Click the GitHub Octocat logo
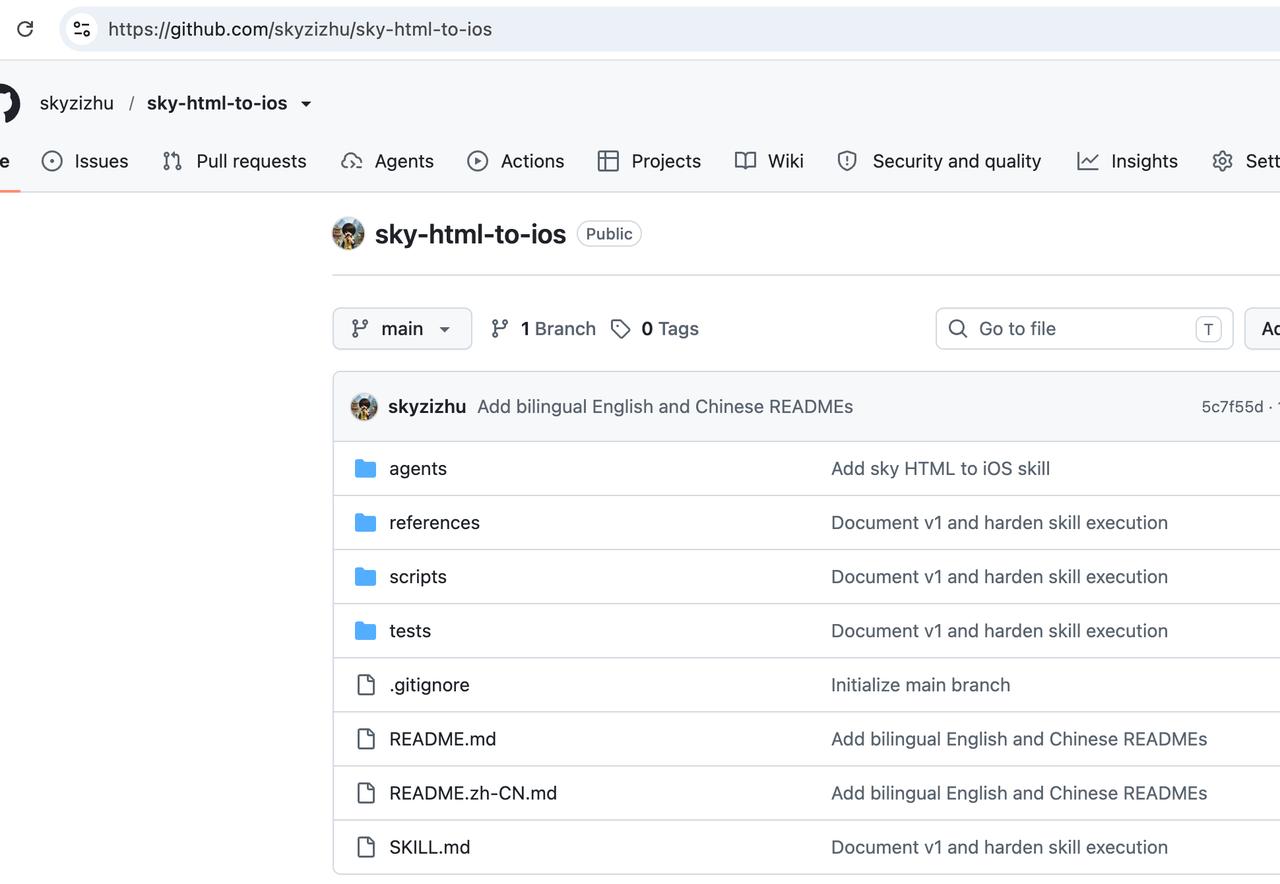The width and height of the screenshot is (1280, 884). coord(6,103)
